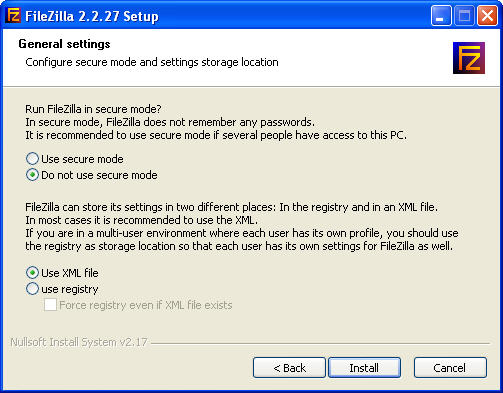The image size is (503, 393).
Task: Click the General settings heading
Action: (64, 44)
